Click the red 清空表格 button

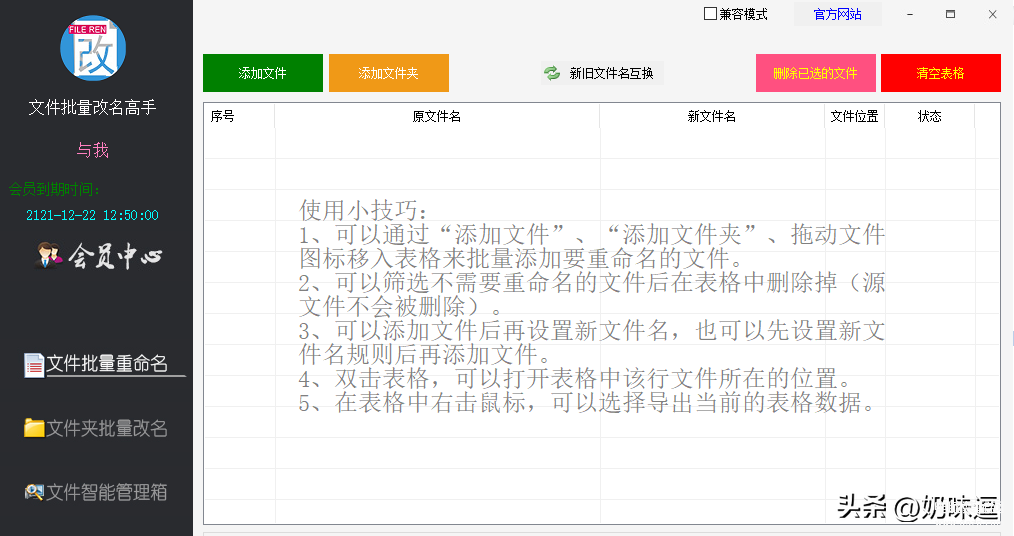(940, 73)
